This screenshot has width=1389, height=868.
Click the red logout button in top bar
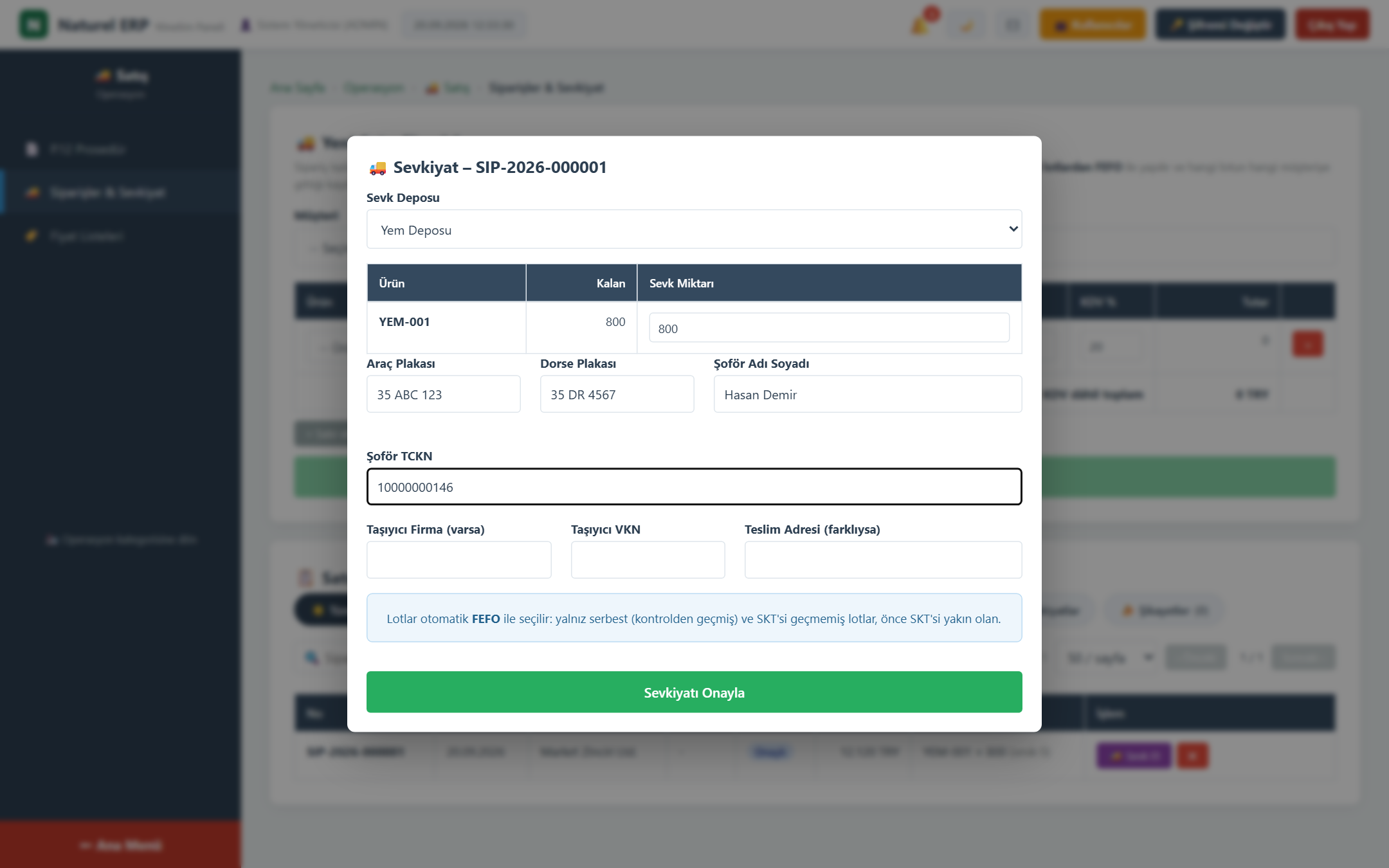pos(1332,24)
